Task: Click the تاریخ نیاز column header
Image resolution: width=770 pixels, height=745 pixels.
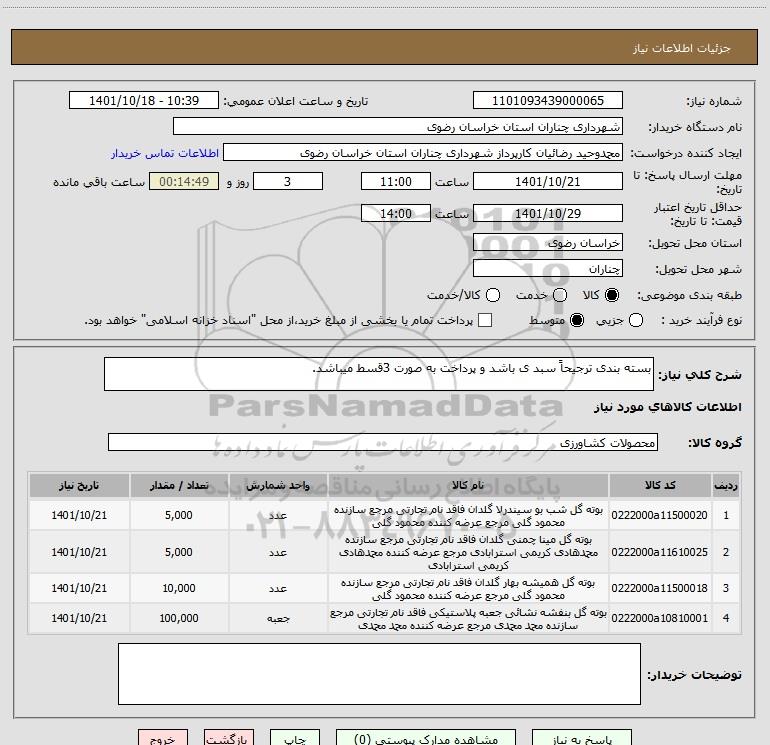Action: [79, 485]
